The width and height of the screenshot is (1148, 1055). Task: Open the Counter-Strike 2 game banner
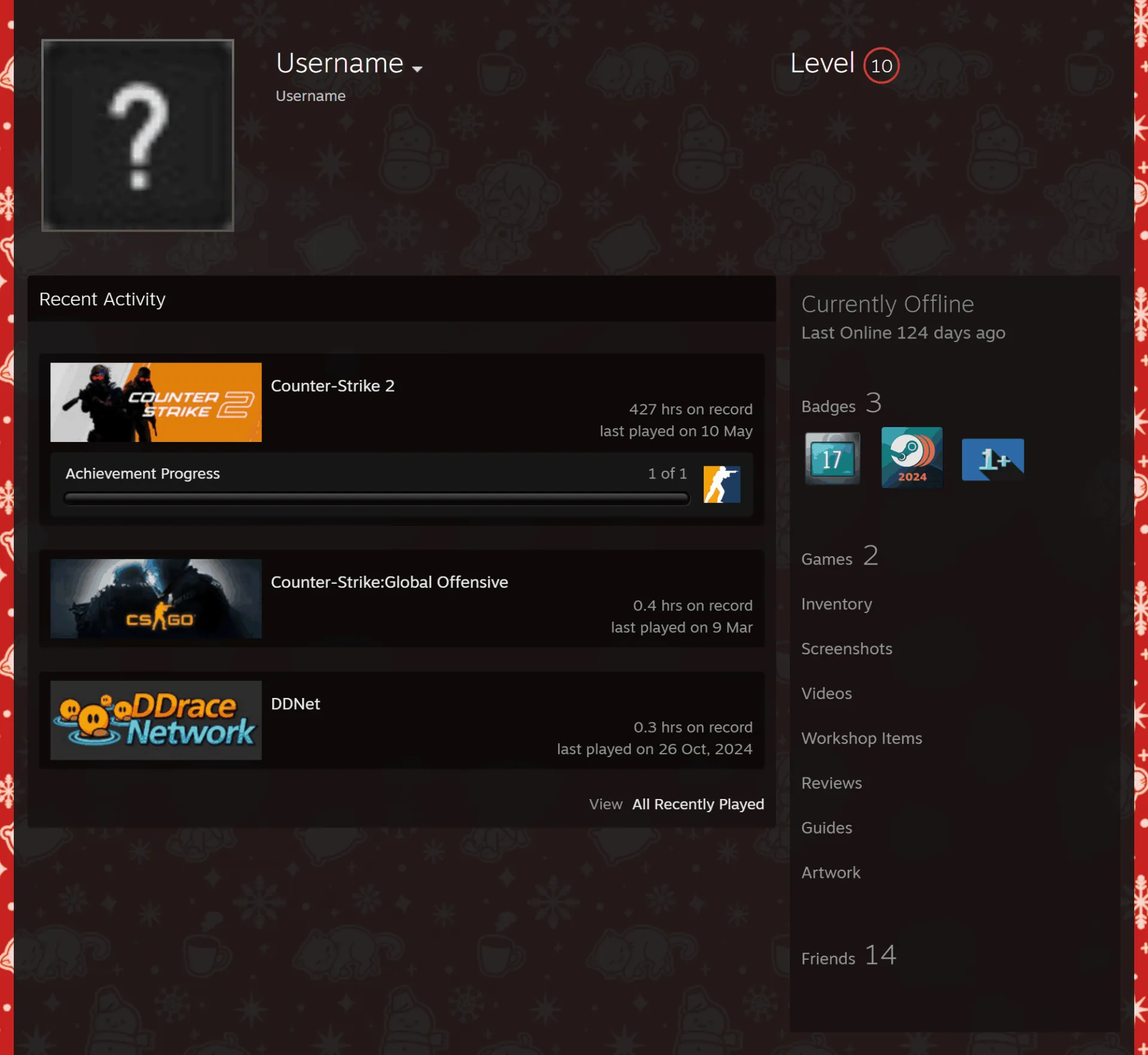[156, 402]
